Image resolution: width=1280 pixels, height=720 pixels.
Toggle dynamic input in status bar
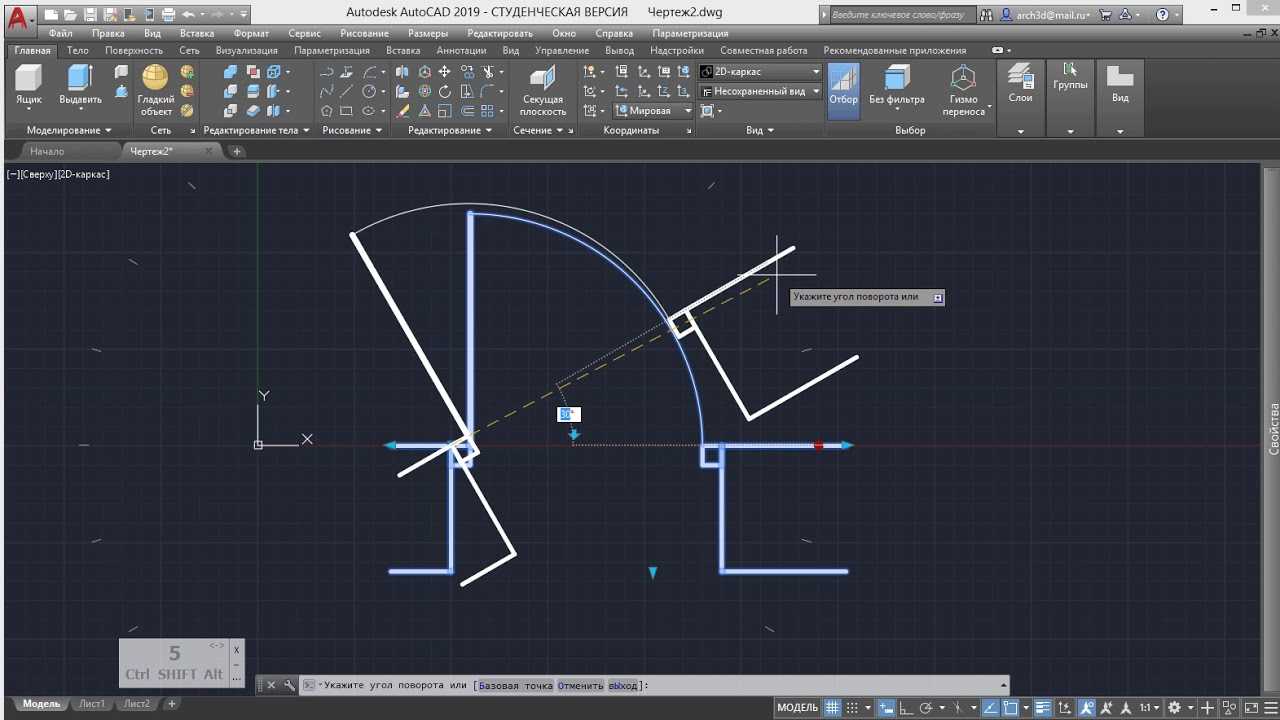(886, 708)
